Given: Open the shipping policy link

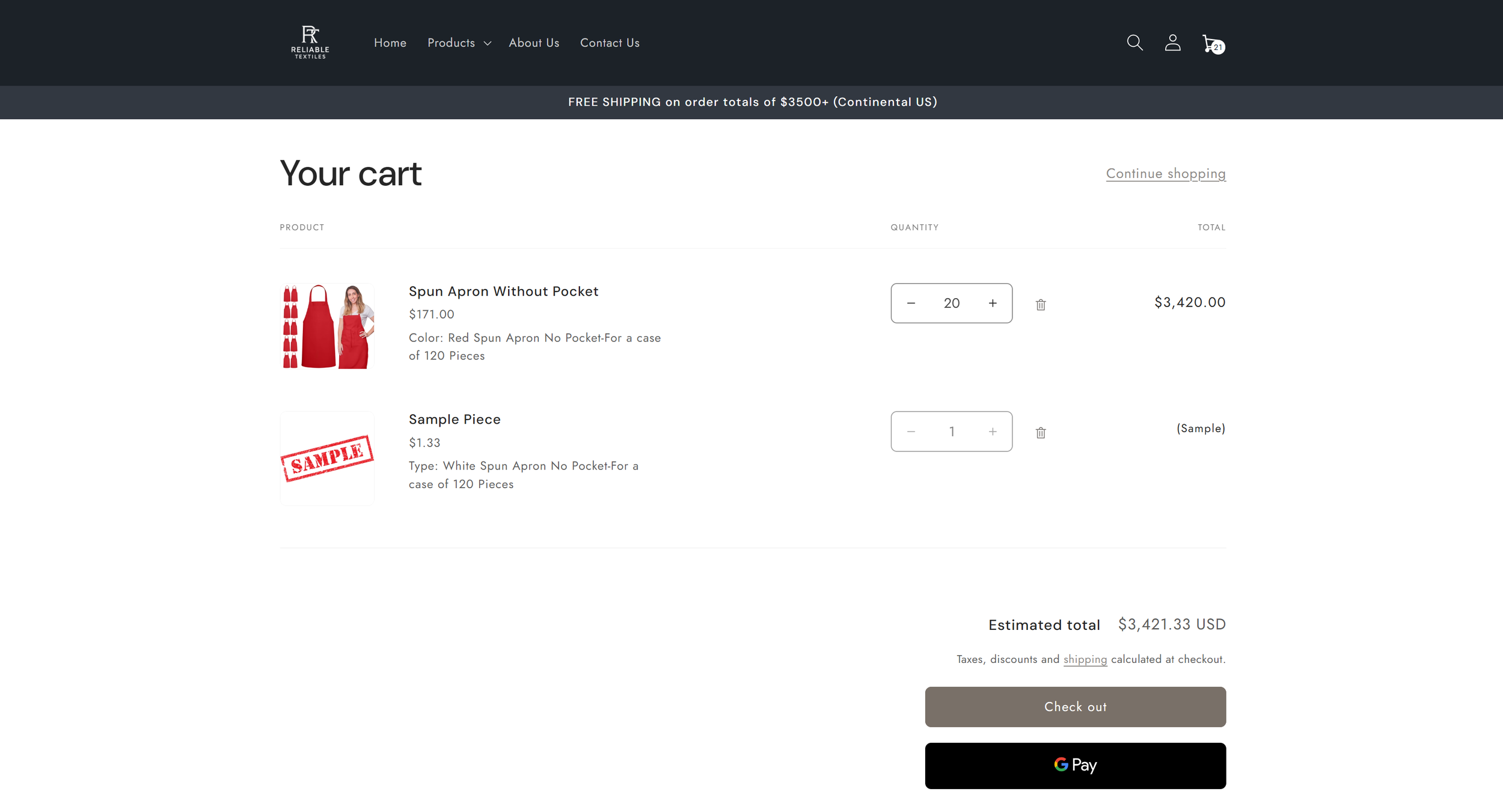Looking at the screenshot, I should point(1085,659).
